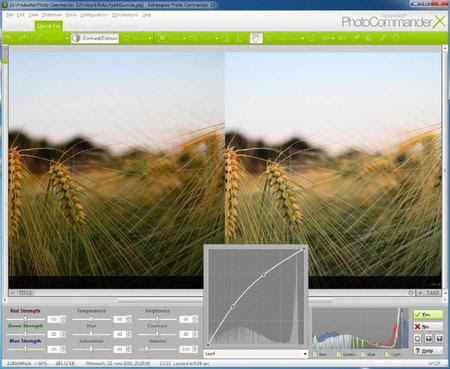Viewport: 450px width, 369px height.
Task: Click the bottom-left end point of the curve
Action: [209, 344]
